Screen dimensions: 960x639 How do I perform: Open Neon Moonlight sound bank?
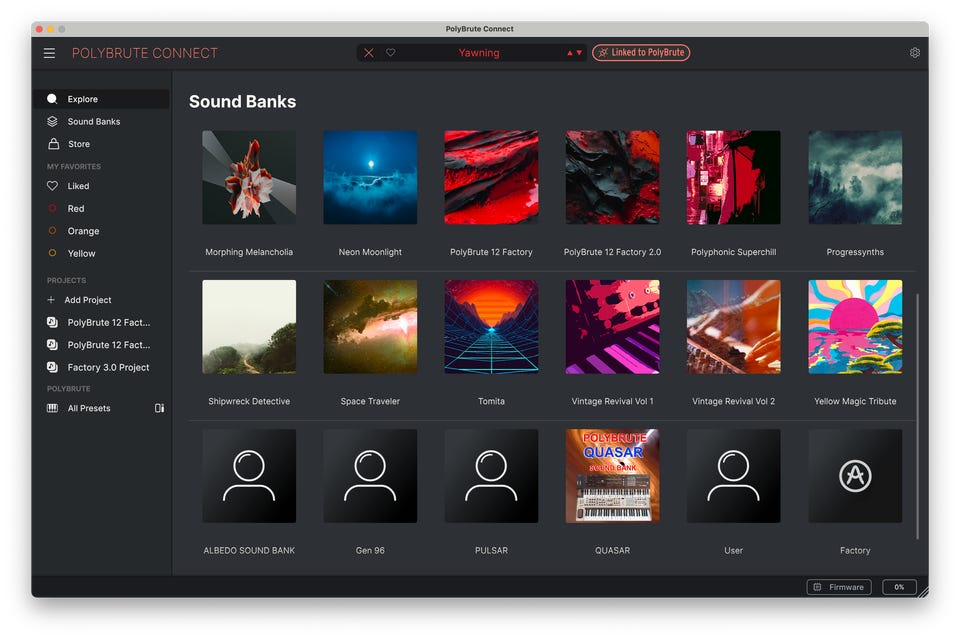pos(370,178)
